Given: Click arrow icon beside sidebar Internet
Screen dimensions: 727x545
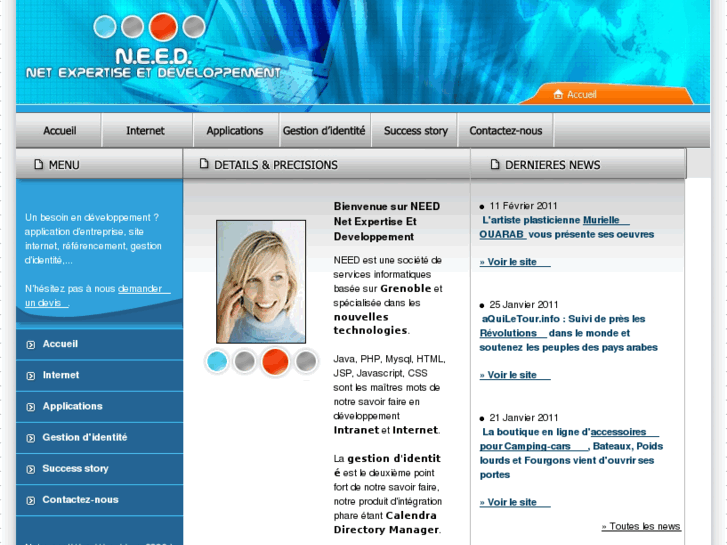Looking at the screenshot, I should [x=31, y=376].
